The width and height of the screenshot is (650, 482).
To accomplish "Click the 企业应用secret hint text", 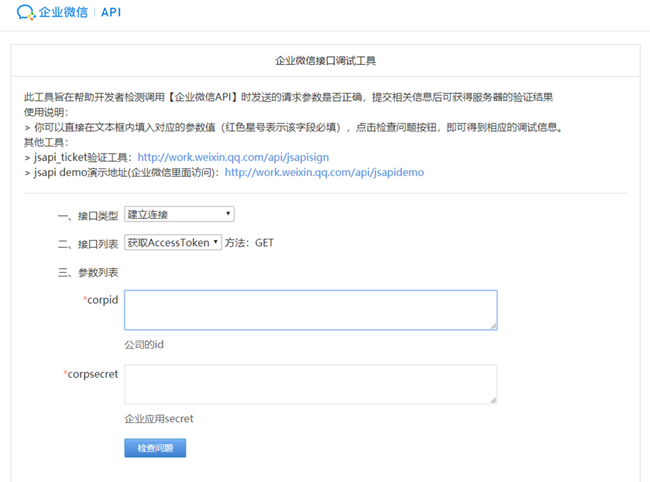I will coord(159,419).
